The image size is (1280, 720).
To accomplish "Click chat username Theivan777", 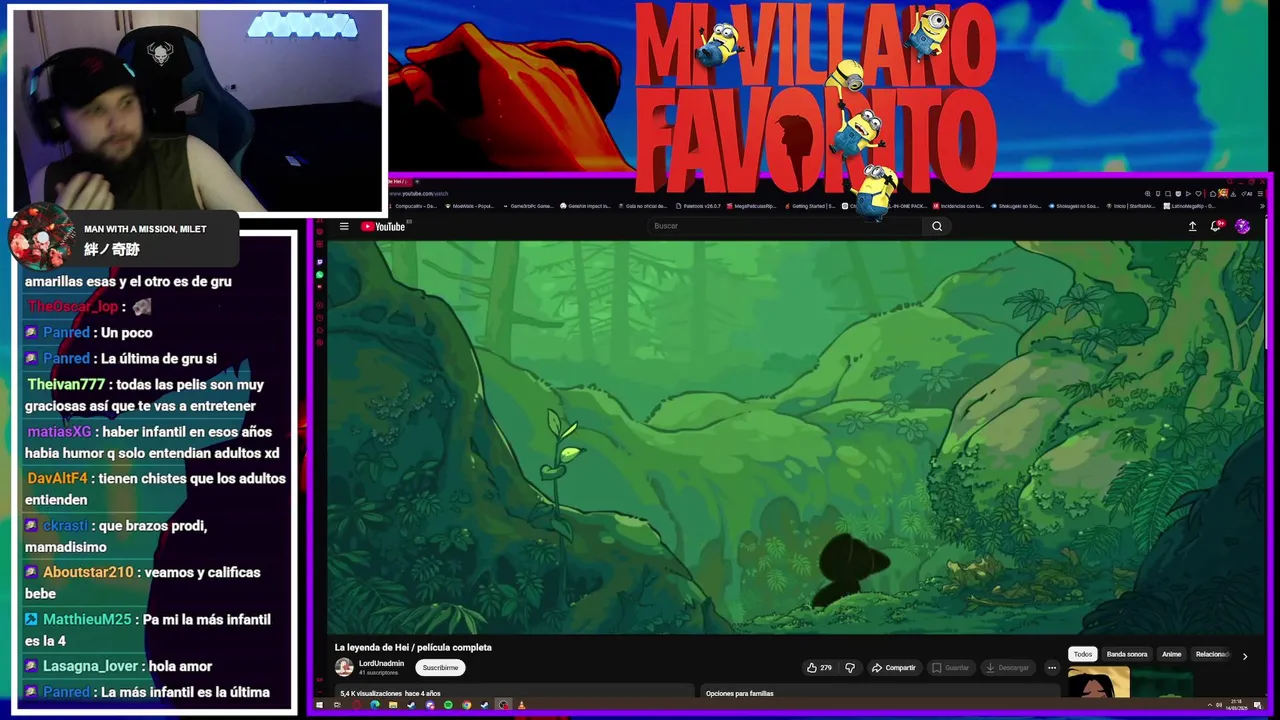I will click(x=66, y=384).
